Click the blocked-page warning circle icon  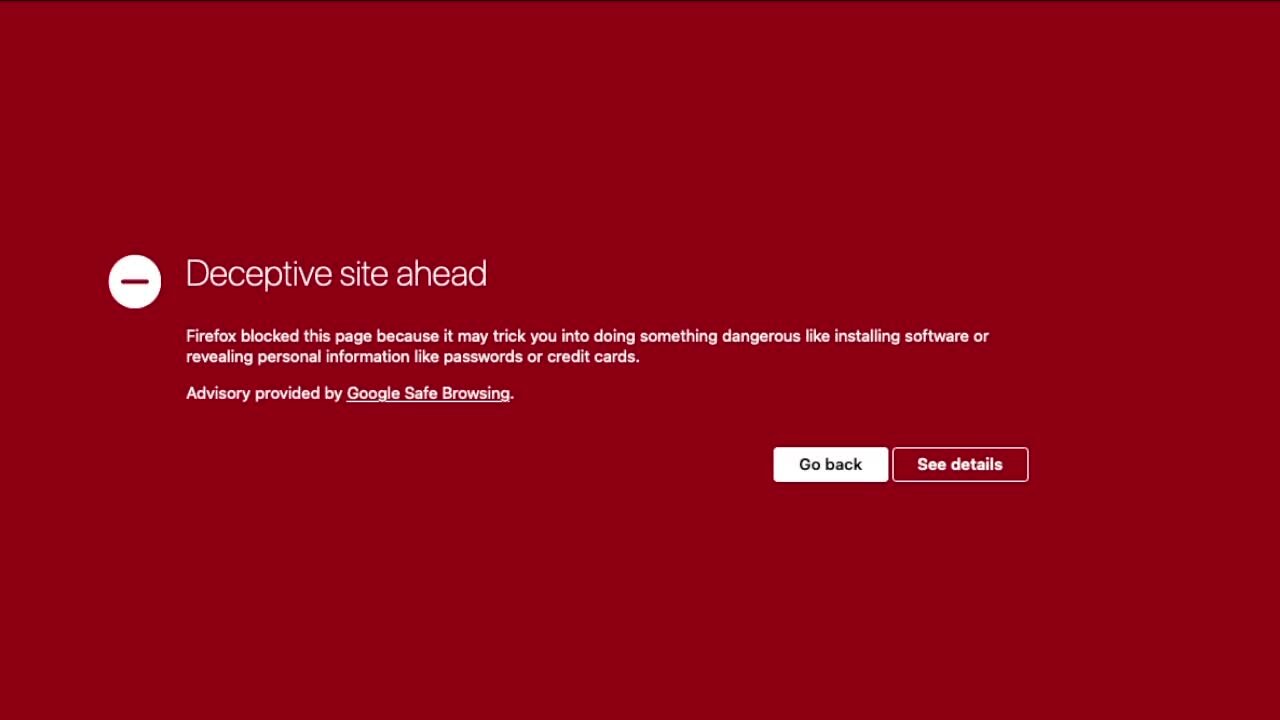pos(135,281)
